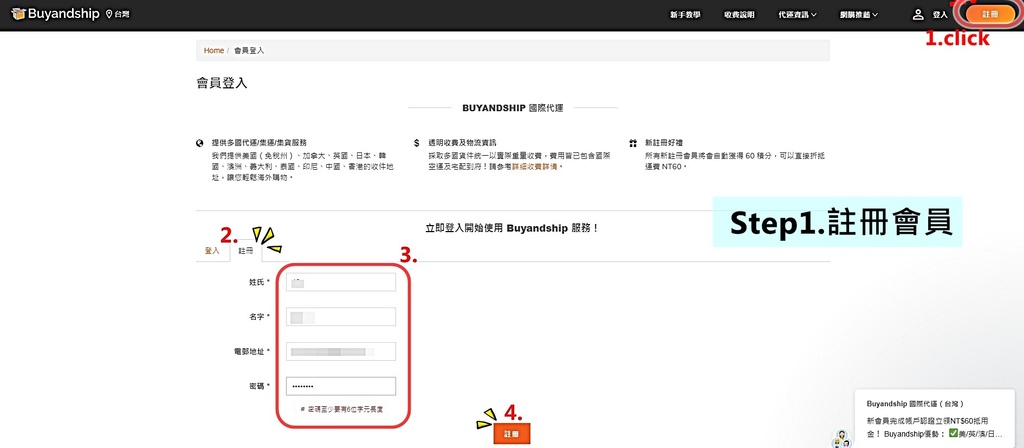1024x448 pixels.
Task: Click the 新註冊好禮 heading text
Action: 665,142
